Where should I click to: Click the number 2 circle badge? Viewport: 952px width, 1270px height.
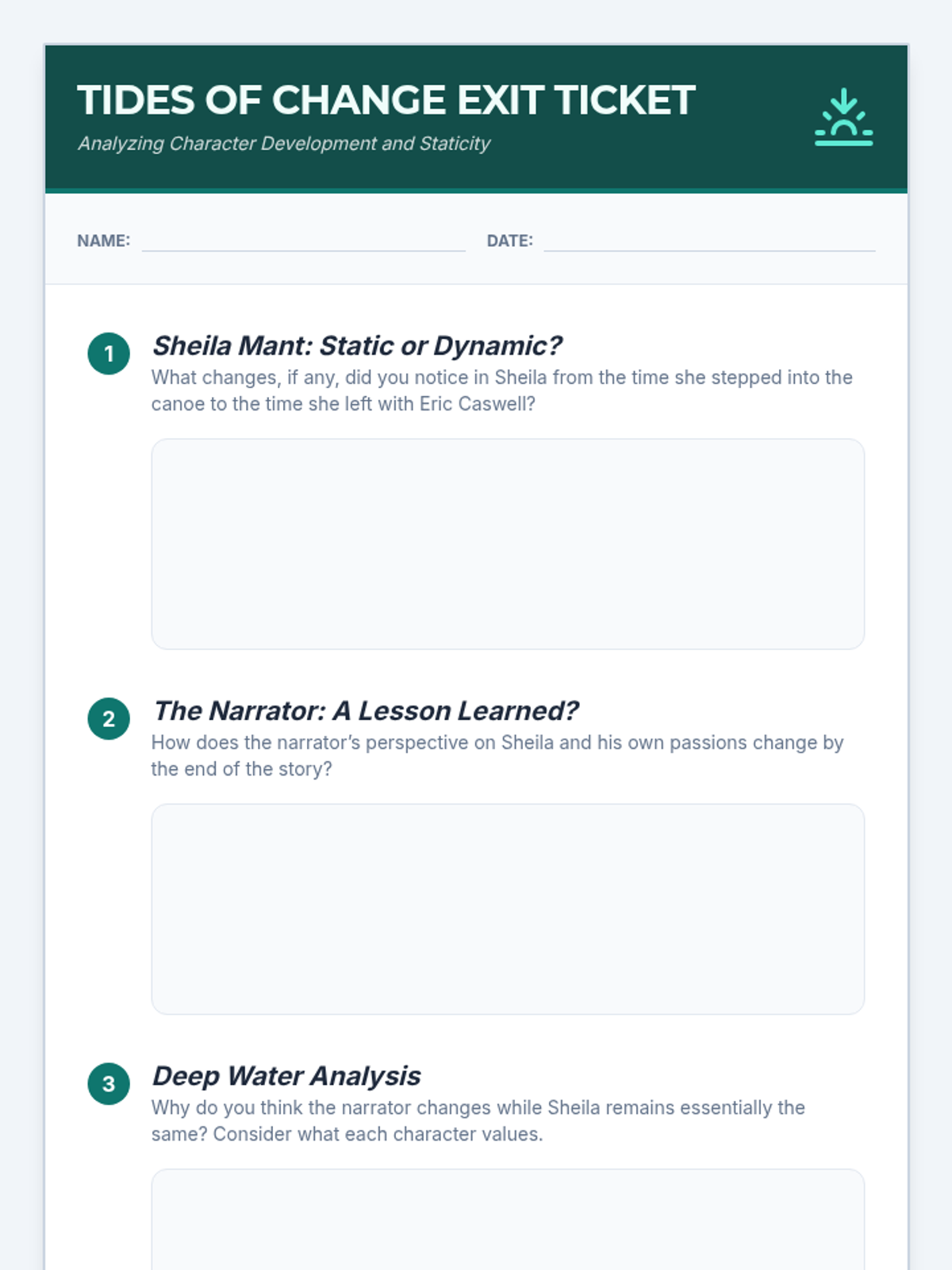click(x=109, y=719)
